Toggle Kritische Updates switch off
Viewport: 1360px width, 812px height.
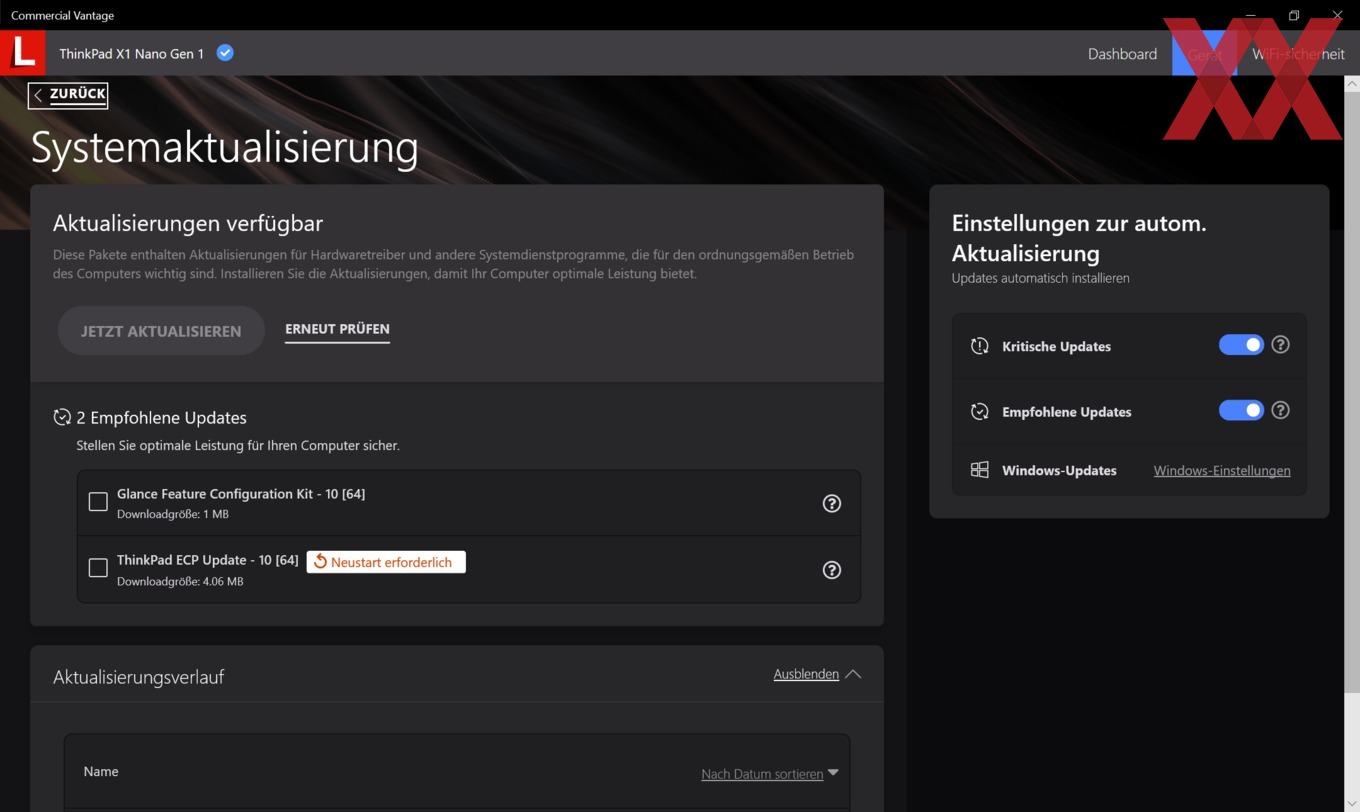(1241, 345)
